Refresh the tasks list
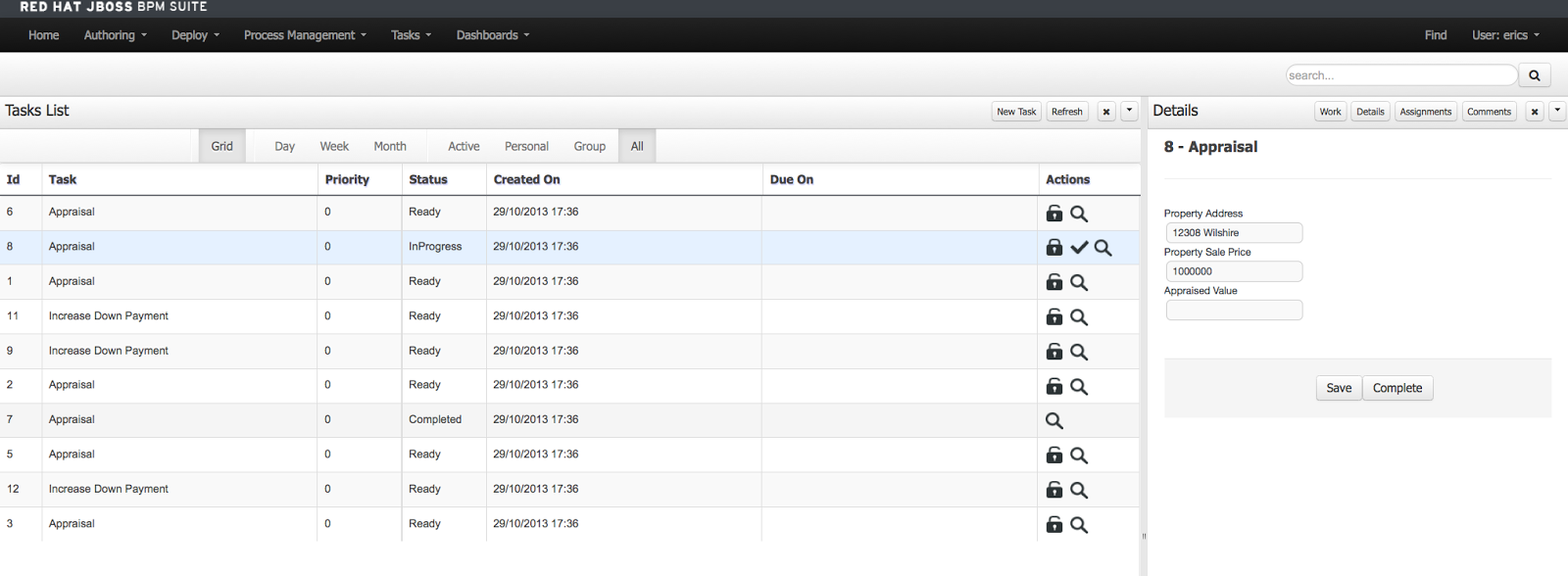Screen dimensions: 1568x576 1067,112
